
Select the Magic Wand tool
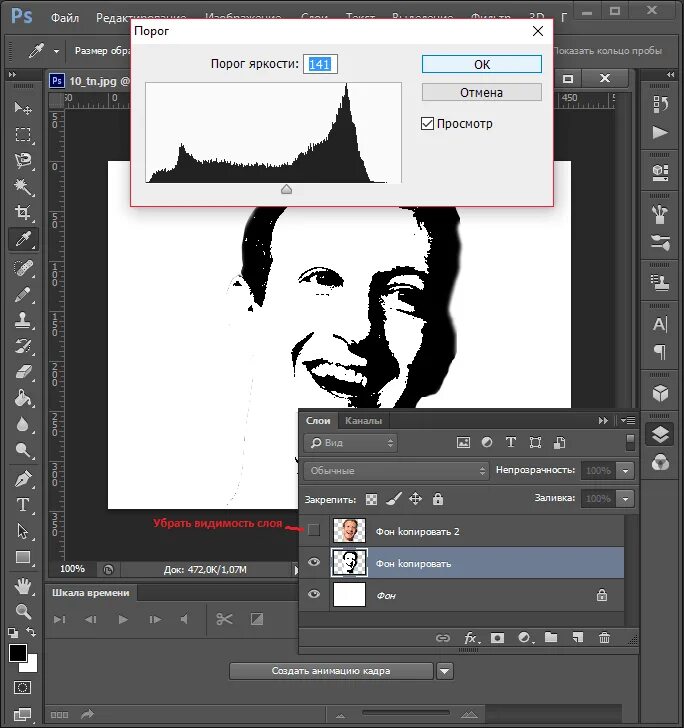22,187
